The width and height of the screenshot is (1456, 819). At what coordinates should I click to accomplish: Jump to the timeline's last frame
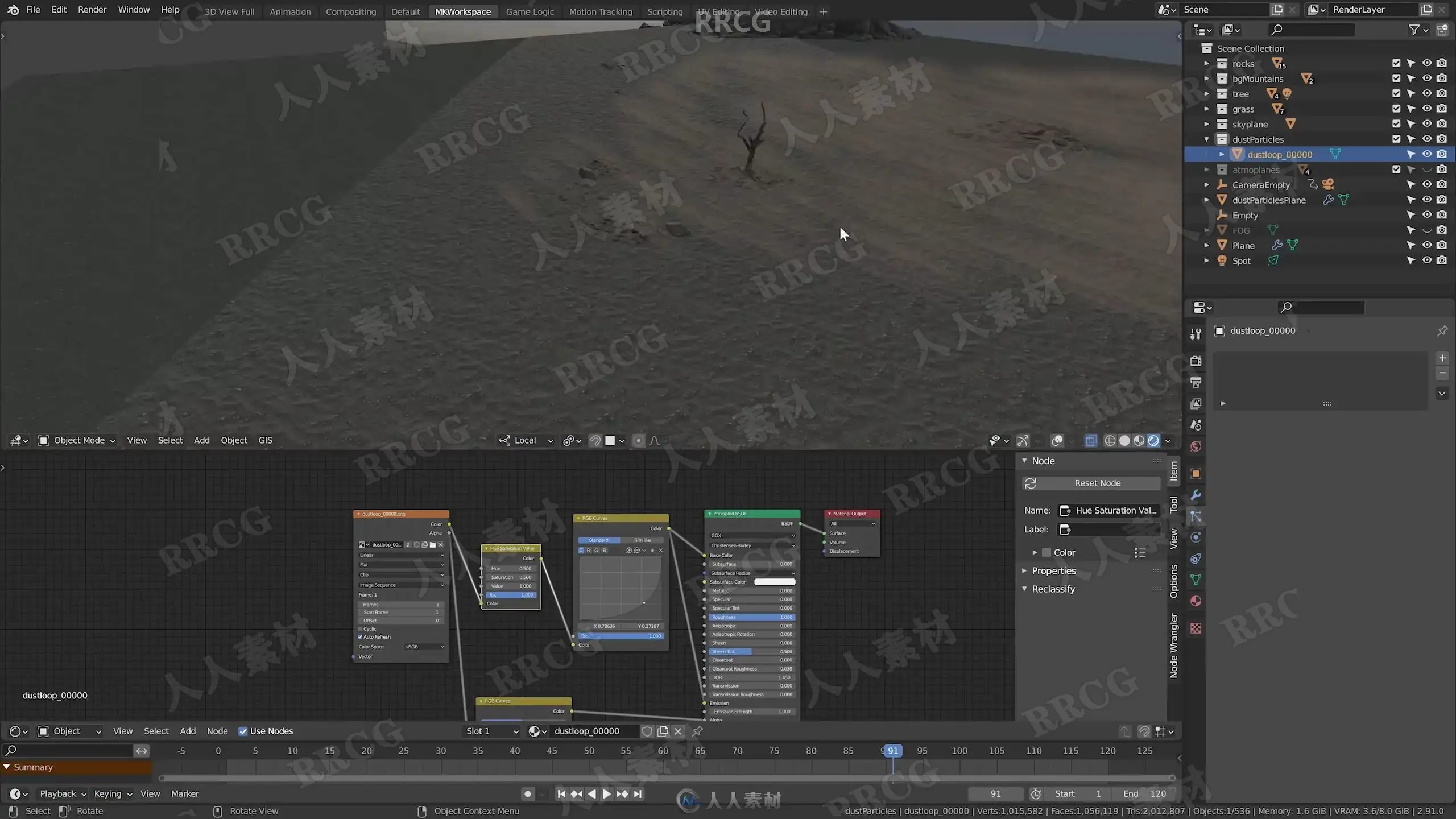point(638,794)
